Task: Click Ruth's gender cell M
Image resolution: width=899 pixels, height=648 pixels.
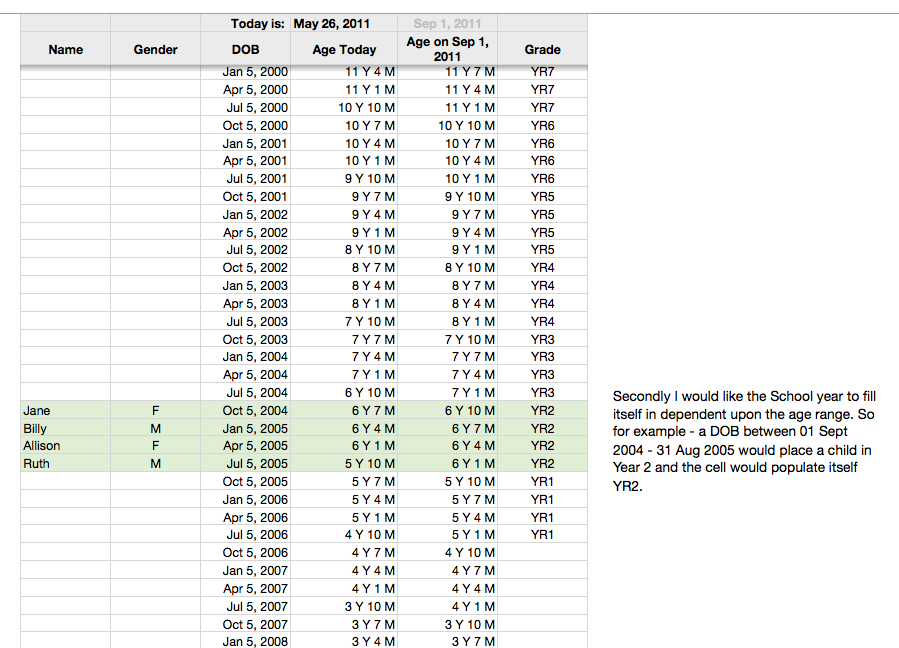Action: coord(155,463)
